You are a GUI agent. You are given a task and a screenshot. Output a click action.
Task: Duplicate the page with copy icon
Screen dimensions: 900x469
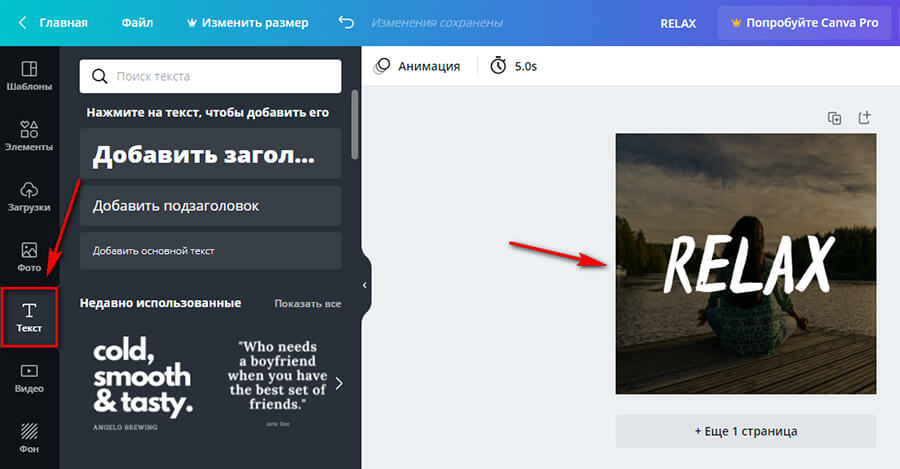(834, 118)
